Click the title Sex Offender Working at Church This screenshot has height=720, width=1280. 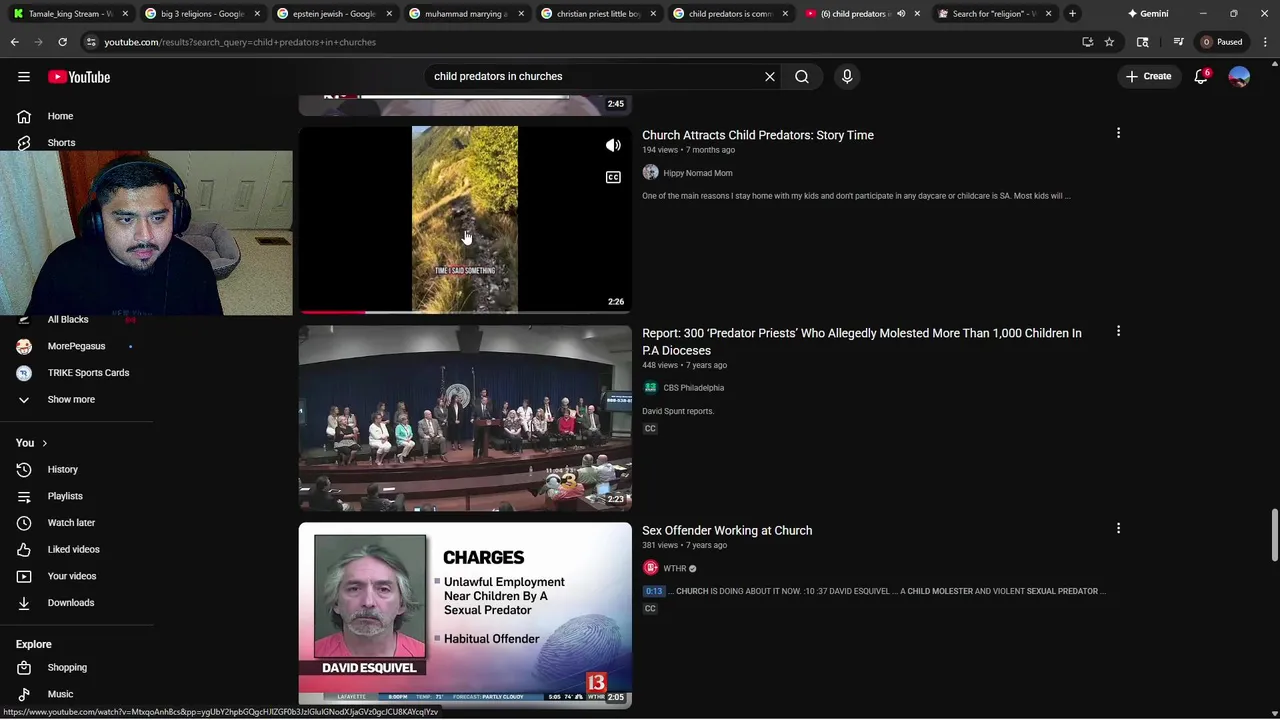[x=727, y=530]
